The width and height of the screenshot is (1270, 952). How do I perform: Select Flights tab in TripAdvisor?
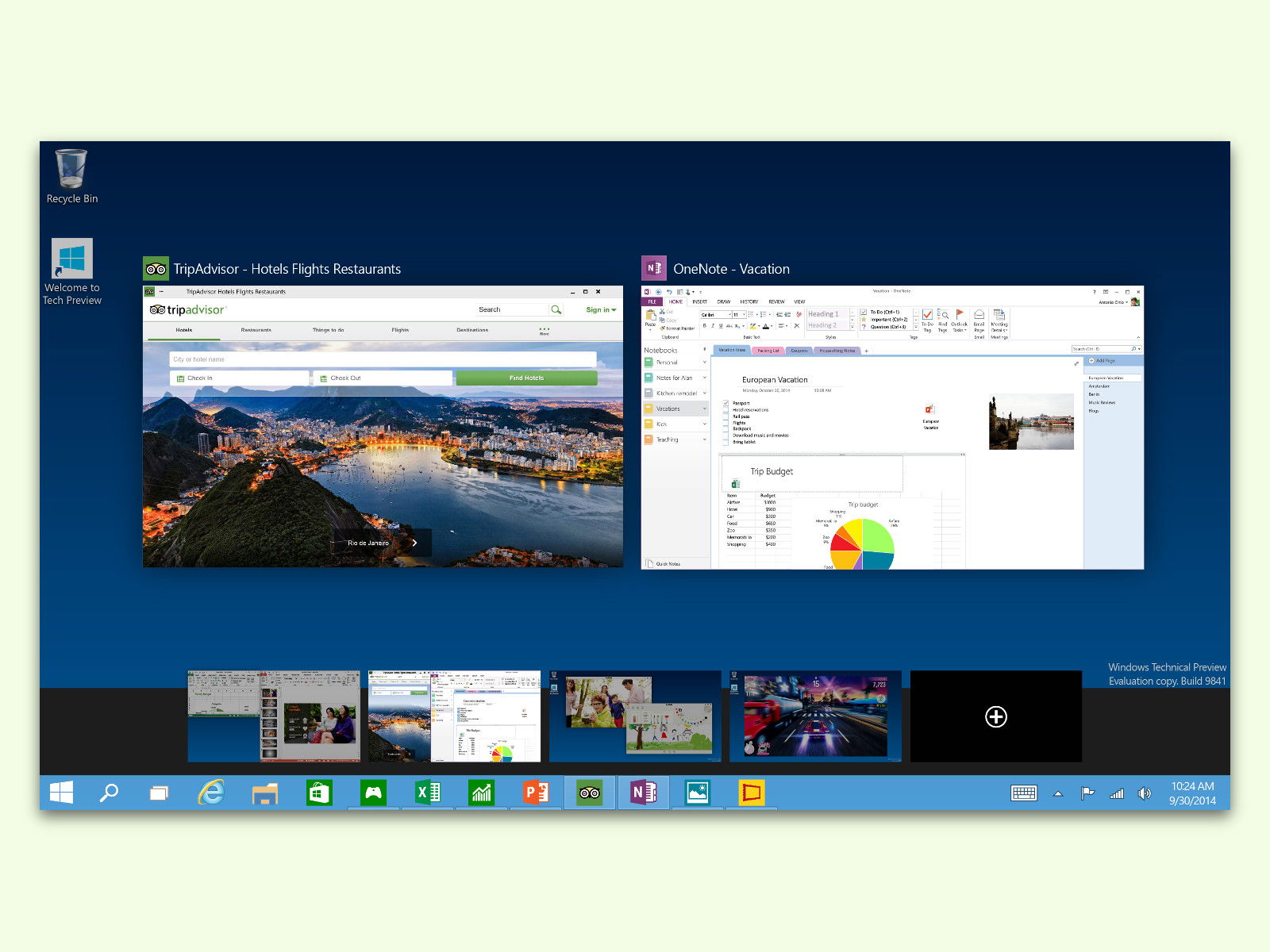(400, 330)
